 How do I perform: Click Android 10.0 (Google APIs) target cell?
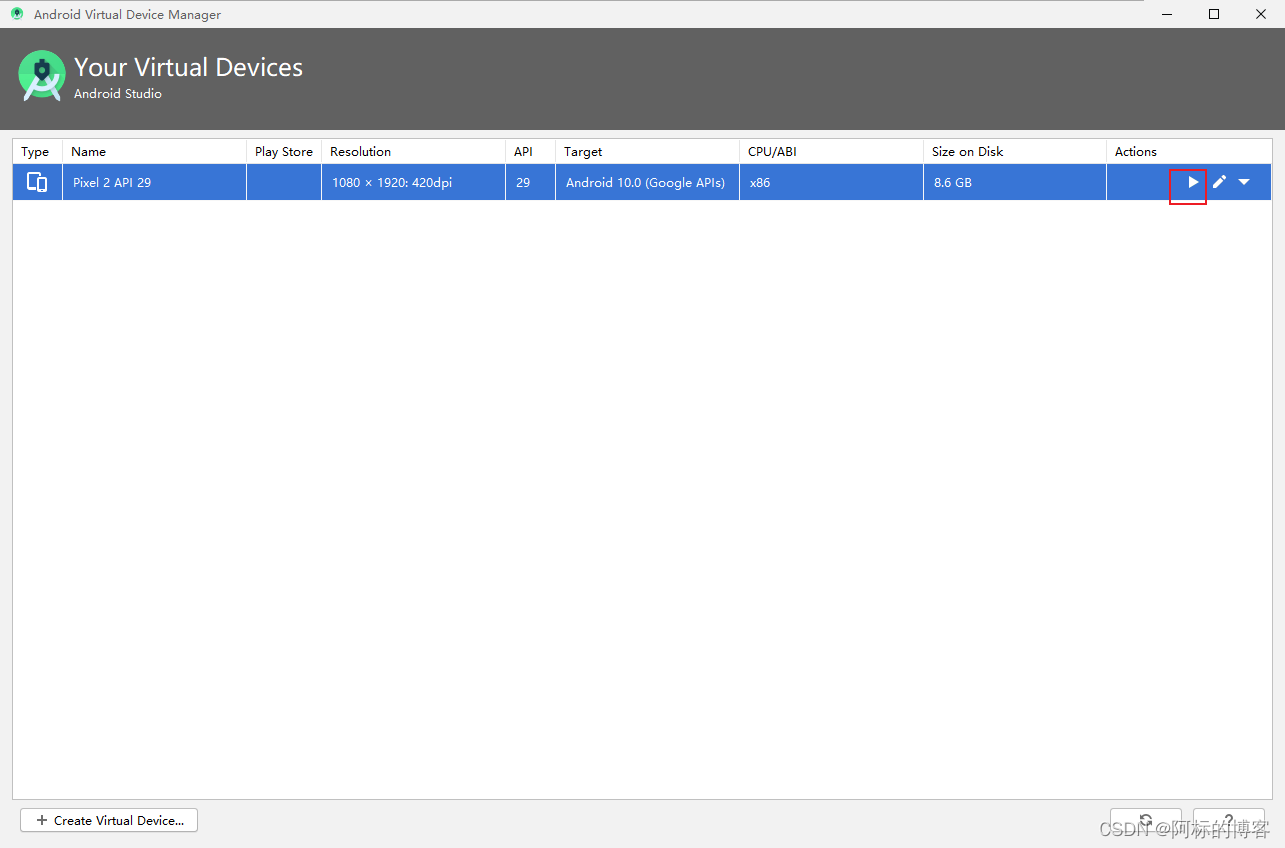(648, 182)
